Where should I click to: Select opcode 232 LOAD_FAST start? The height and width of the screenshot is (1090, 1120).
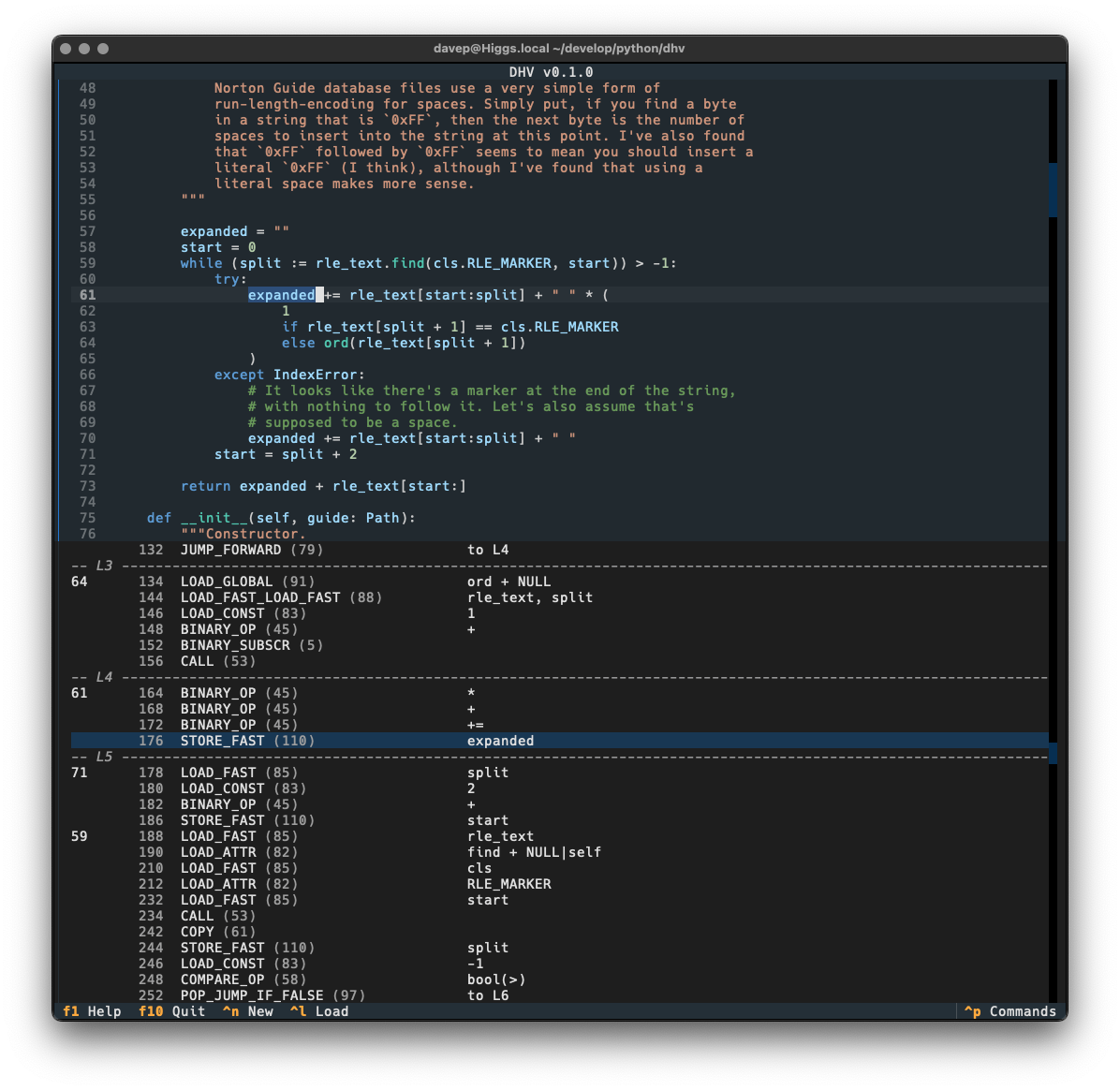[560, 900]
